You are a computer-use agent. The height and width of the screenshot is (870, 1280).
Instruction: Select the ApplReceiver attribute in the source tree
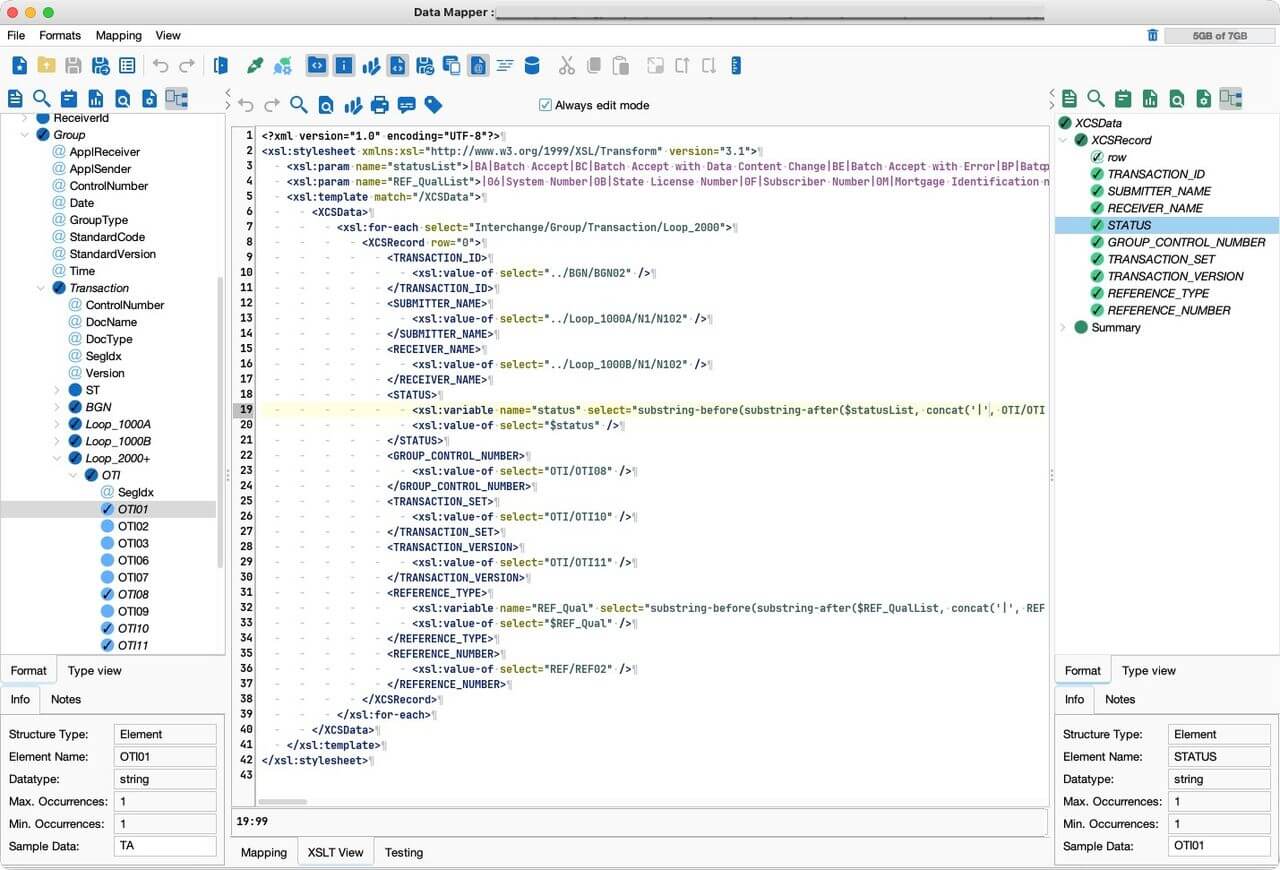pos(104,152)
